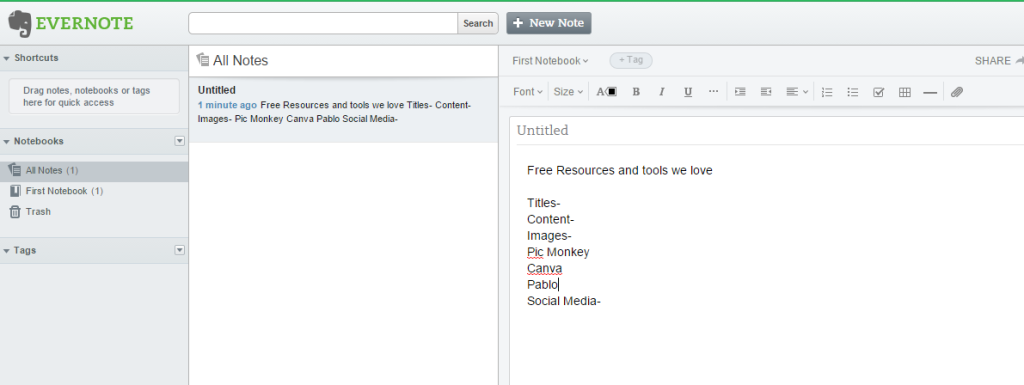Create a note with New Note button
This screenshot has width=1024, height=385.
(549, 23)
